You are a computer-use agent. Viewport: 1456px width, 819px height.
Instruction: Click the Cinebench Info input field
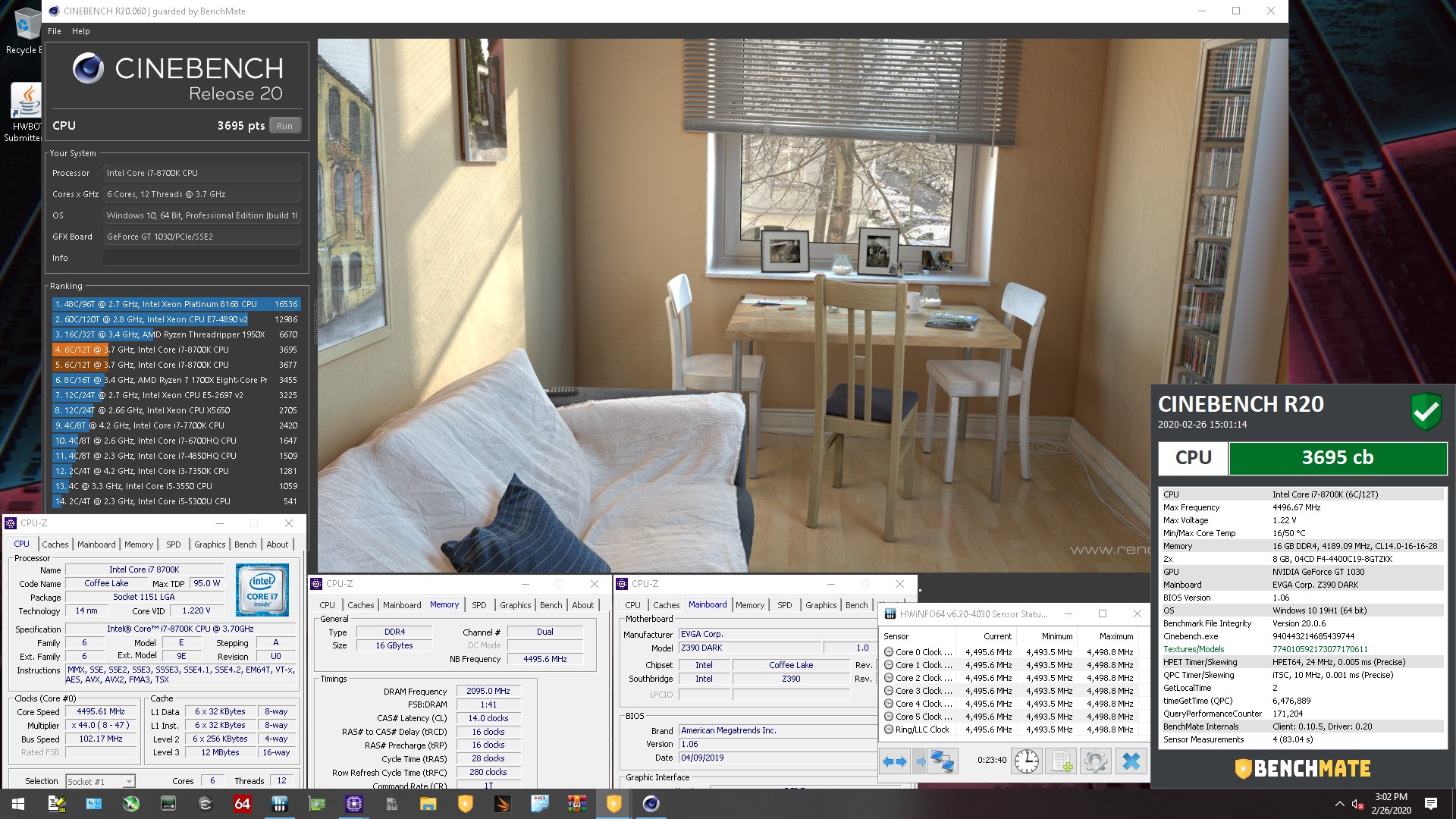tap(202, 258)
